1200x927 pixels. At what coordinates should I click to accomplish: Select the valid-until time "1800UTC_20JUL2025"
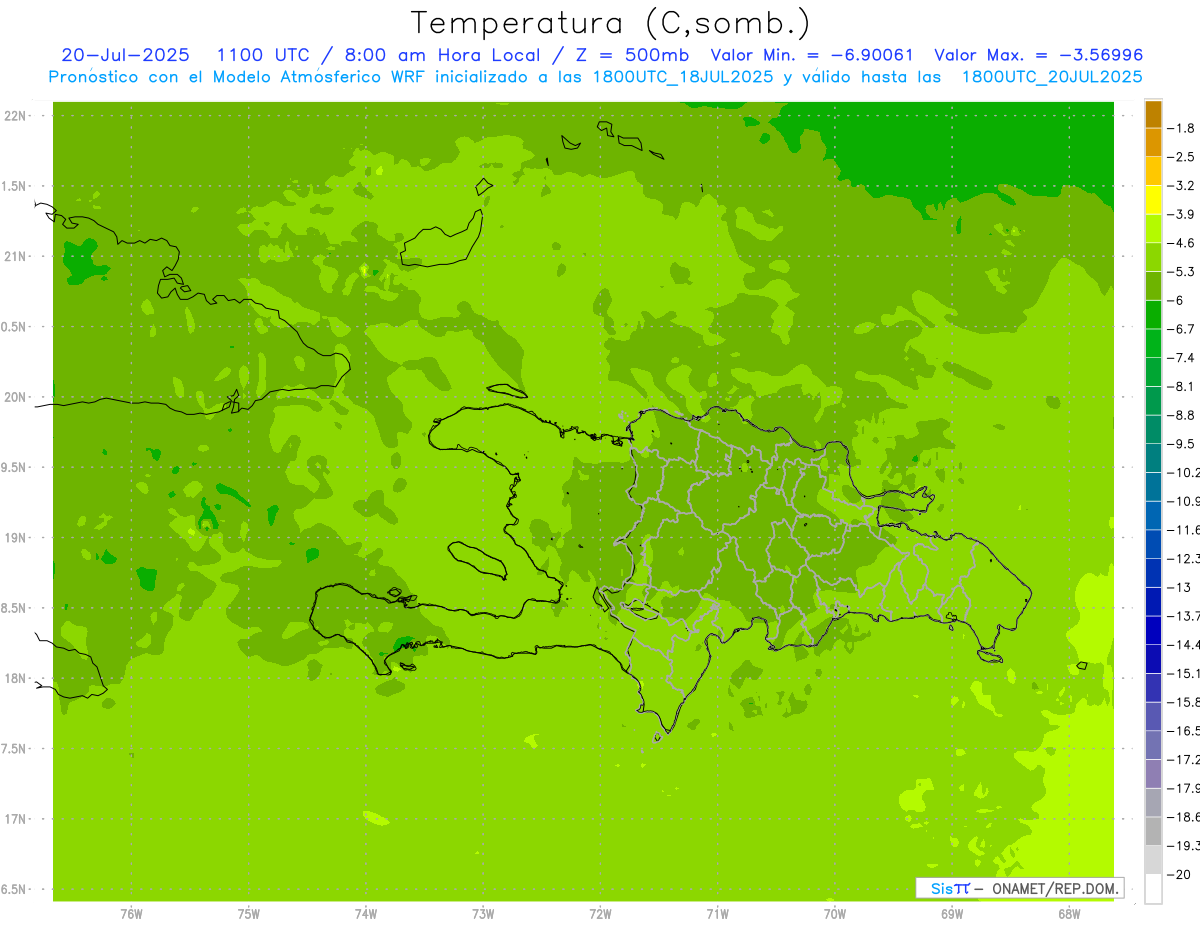[1052, 77]
